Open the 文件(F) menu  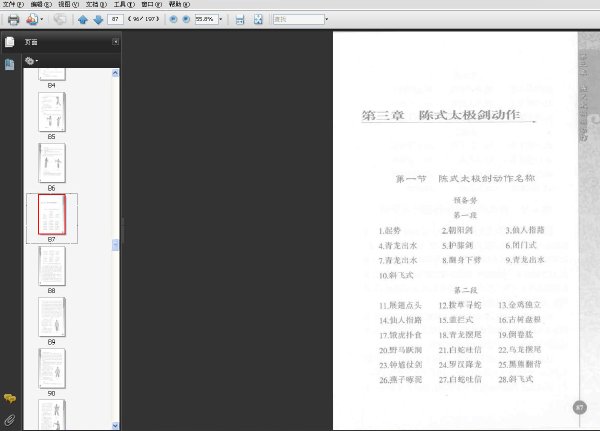[x=13, y=4]
